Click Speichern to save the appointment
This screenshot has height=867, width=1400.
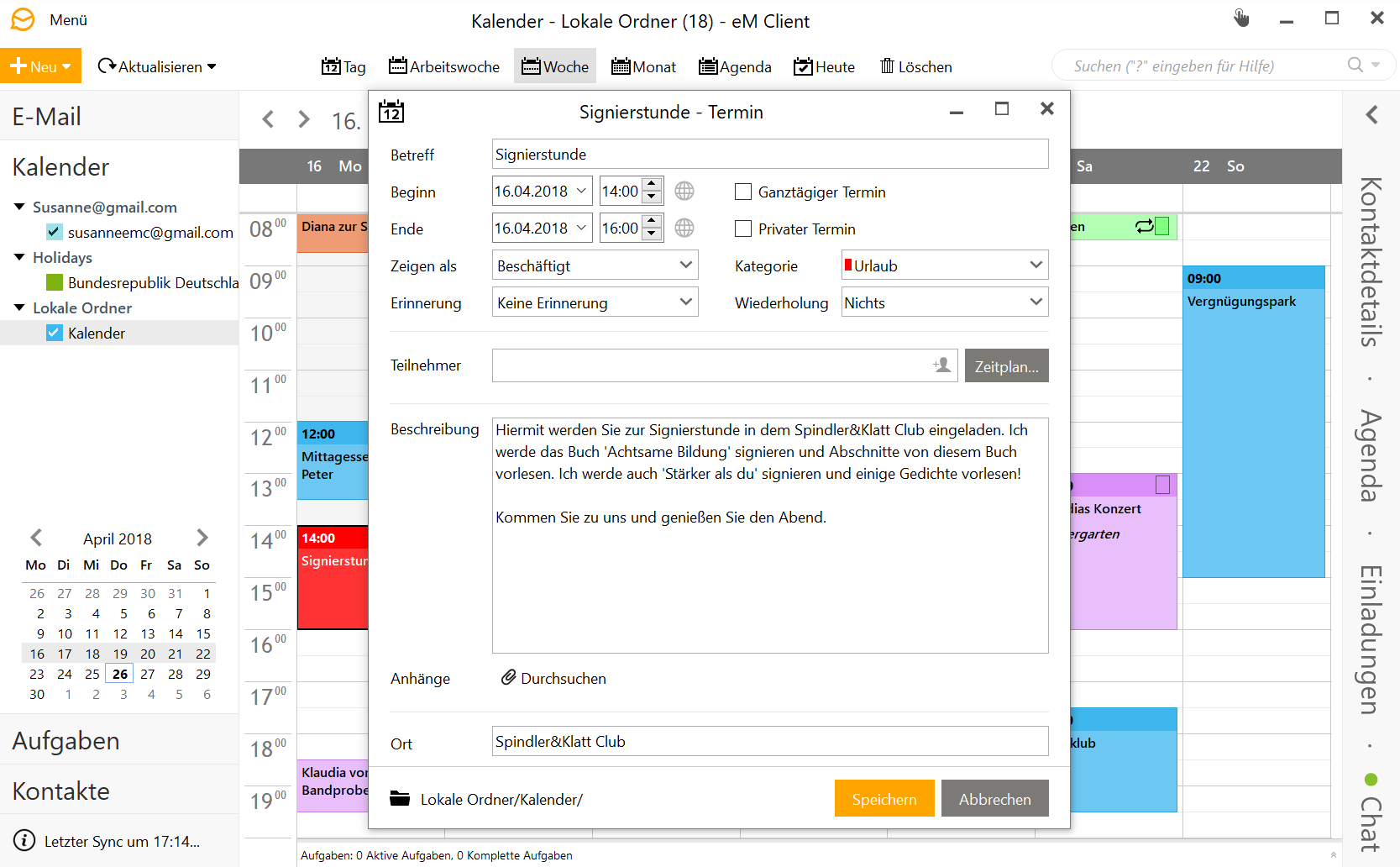[884, 798]
